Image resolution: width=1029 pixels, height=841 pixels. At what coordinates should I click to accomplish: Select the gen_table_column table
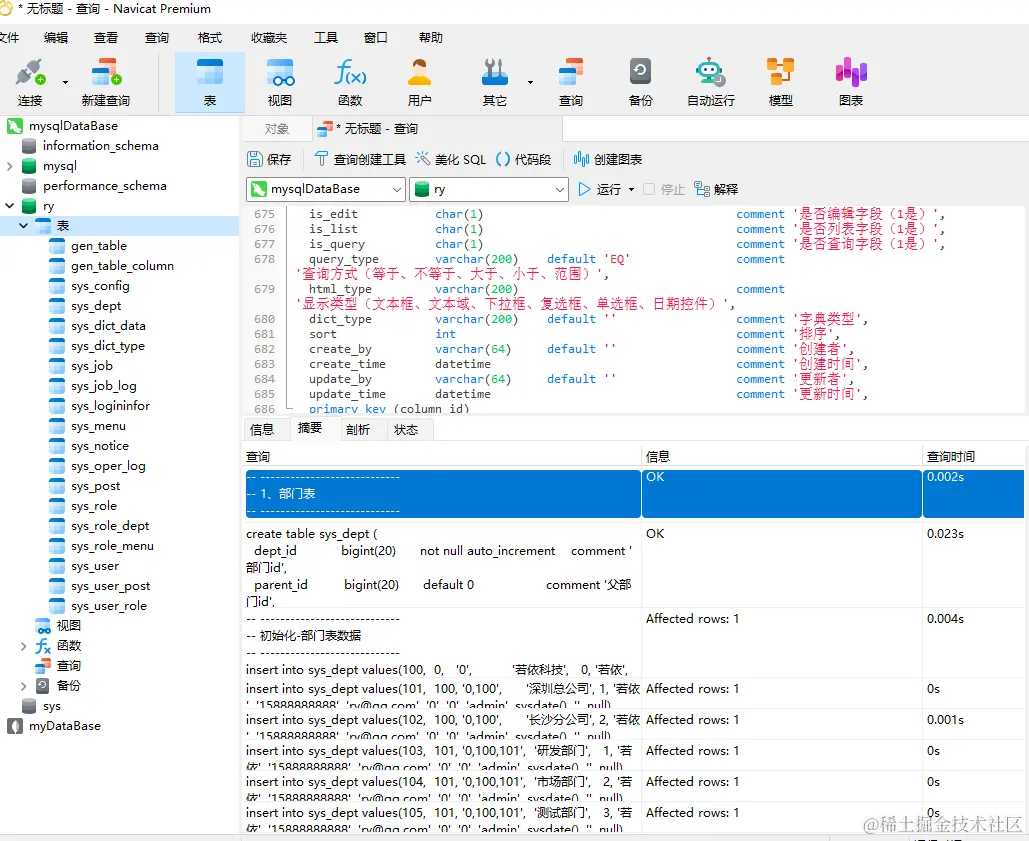point(122,266)
